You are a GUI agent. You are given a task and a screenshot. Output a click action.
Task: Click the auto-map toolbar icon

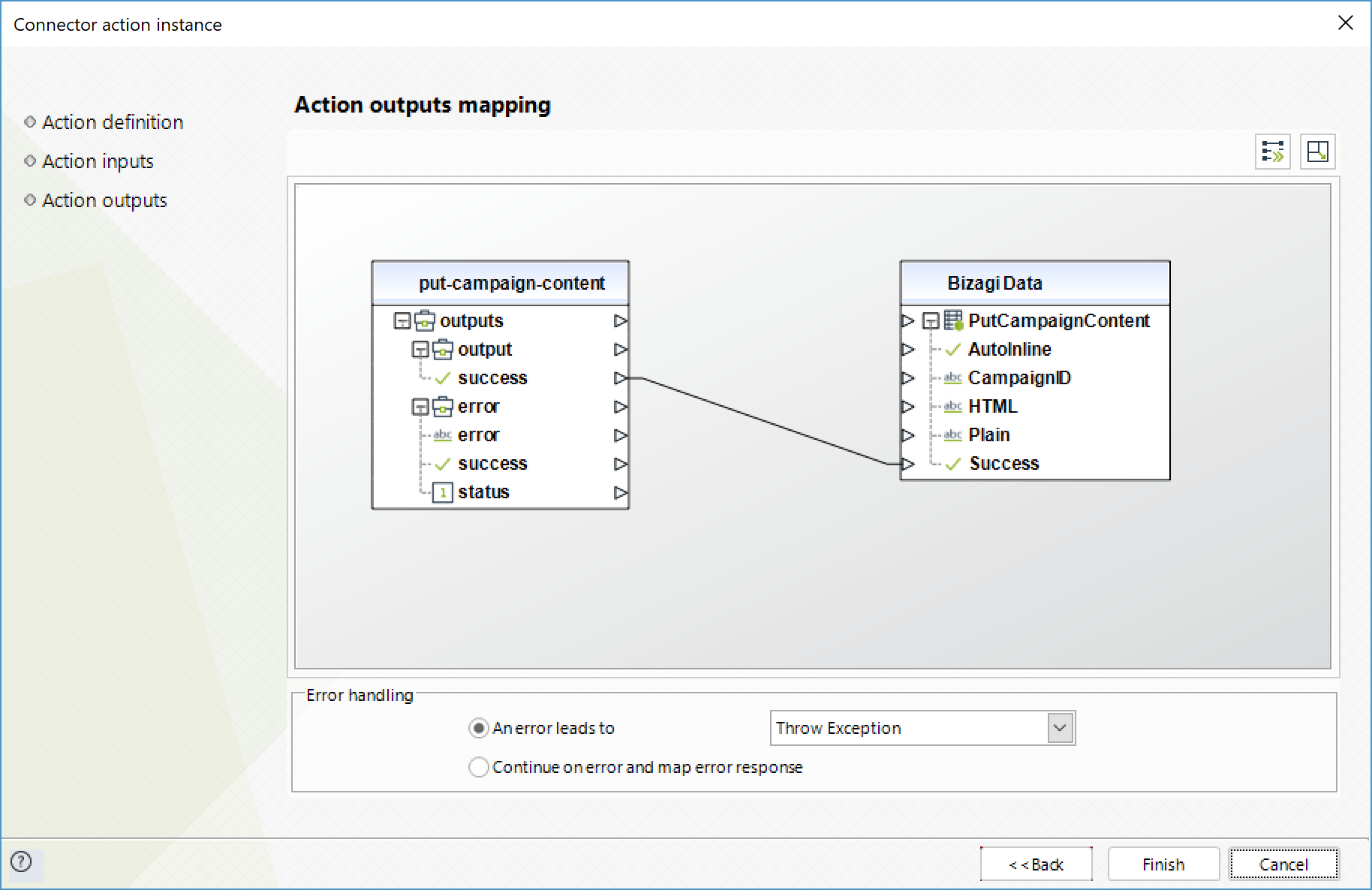click(1273, 152)
